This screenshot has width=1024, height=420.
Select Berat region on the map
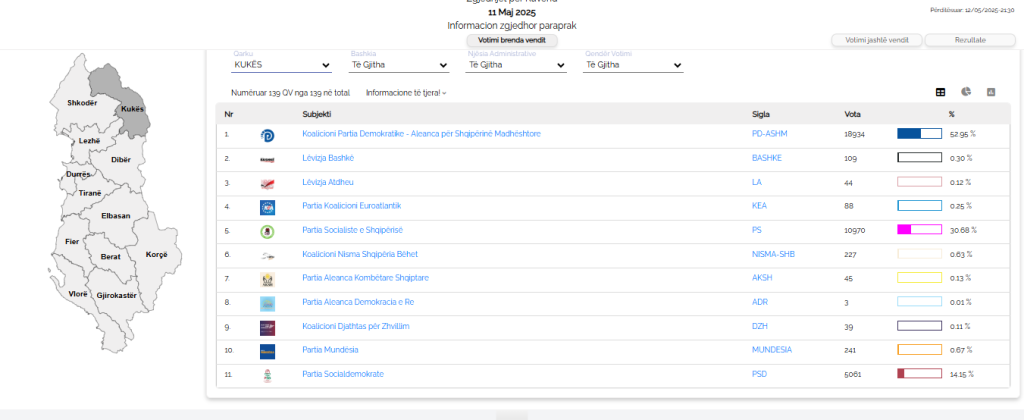pyautogui.click(x=110, y=257)
